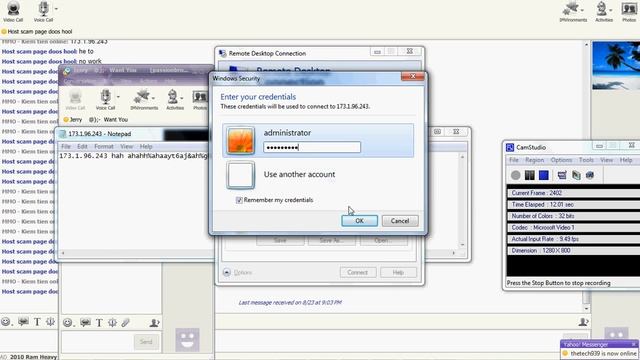Click text format T icon in Jerry chat
640x360 pixels.
tap(99, 323)
